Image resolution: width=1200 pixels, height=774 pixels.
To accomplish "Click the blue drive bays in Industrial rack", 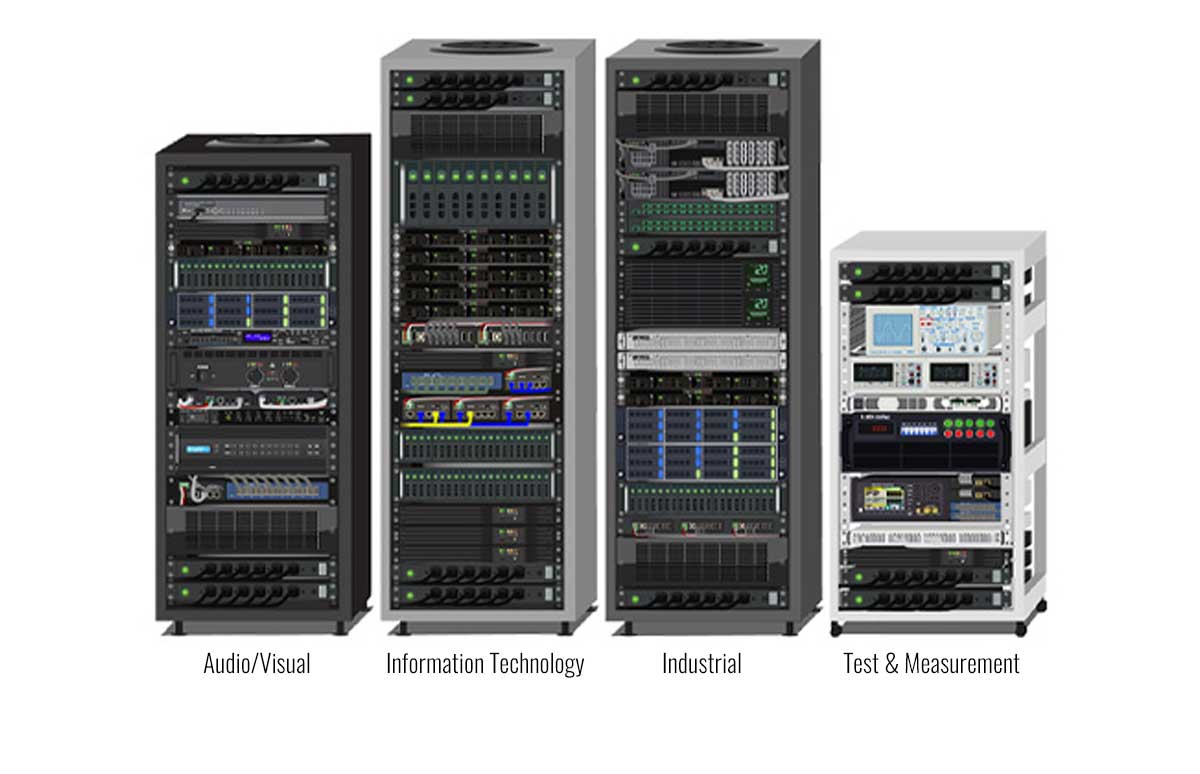I will [701, 443].
